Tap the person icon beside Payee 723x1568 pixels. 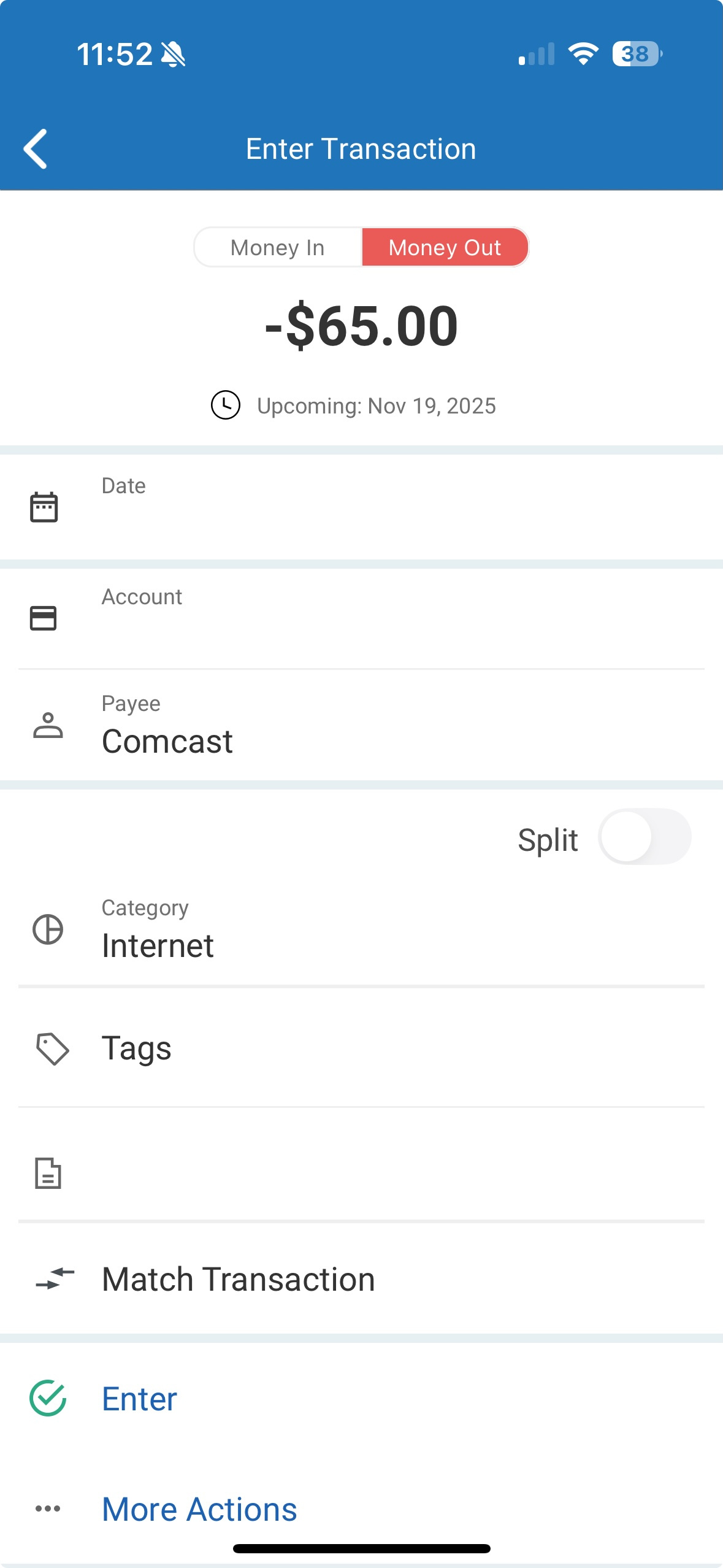(x=48, y=725)
